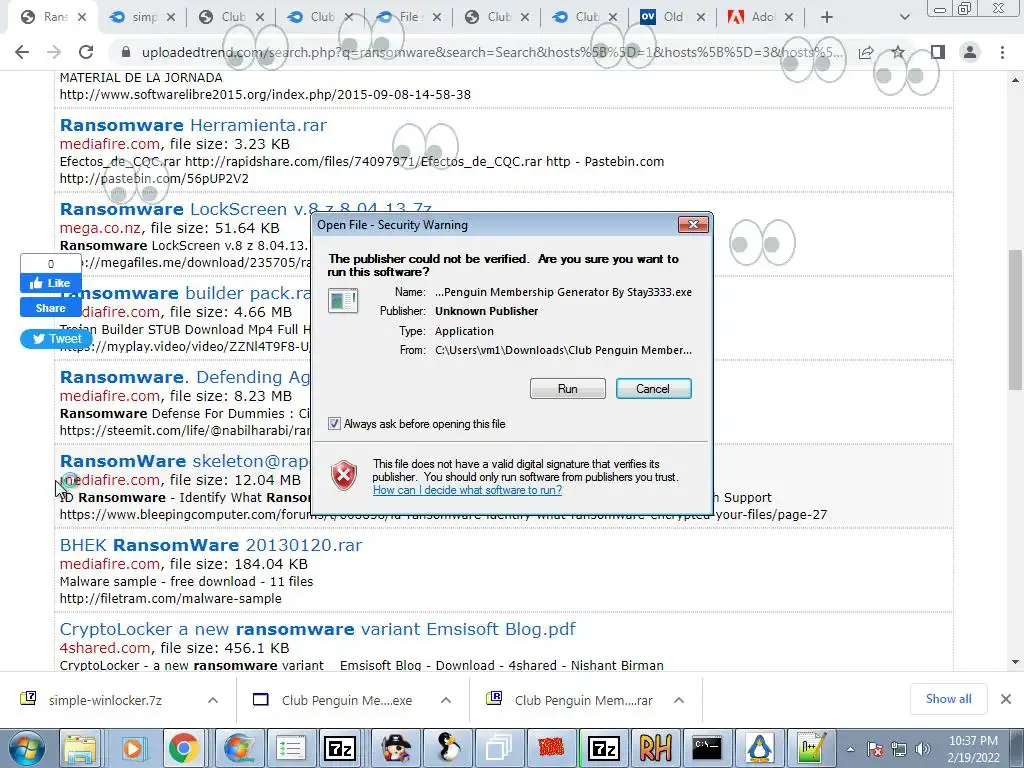Click the taskbar clock showing 10:37 PM

(x=973, y=749)
